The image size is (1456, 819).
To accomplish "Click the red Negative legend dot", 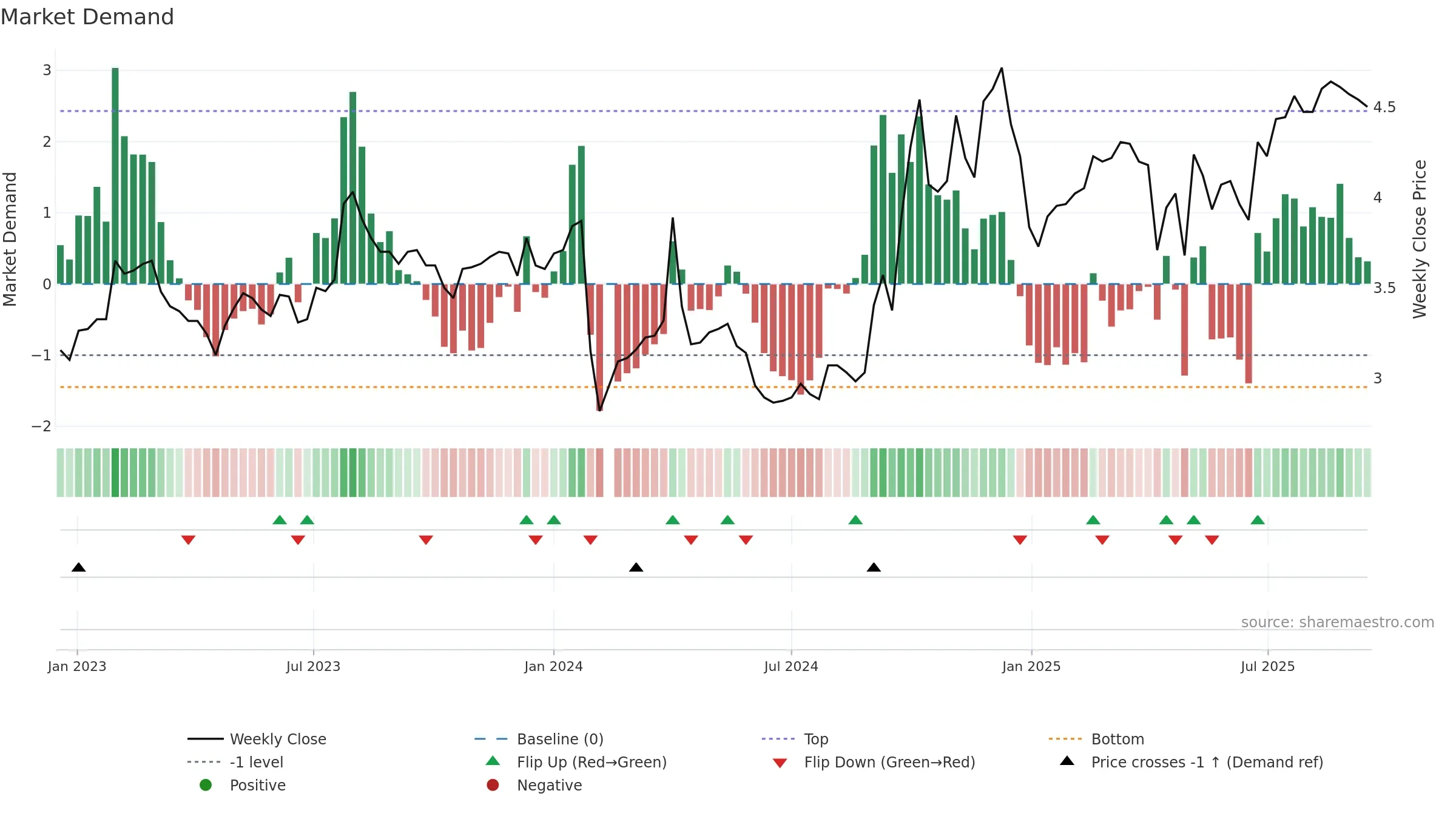I will click(x=493, y=785).
